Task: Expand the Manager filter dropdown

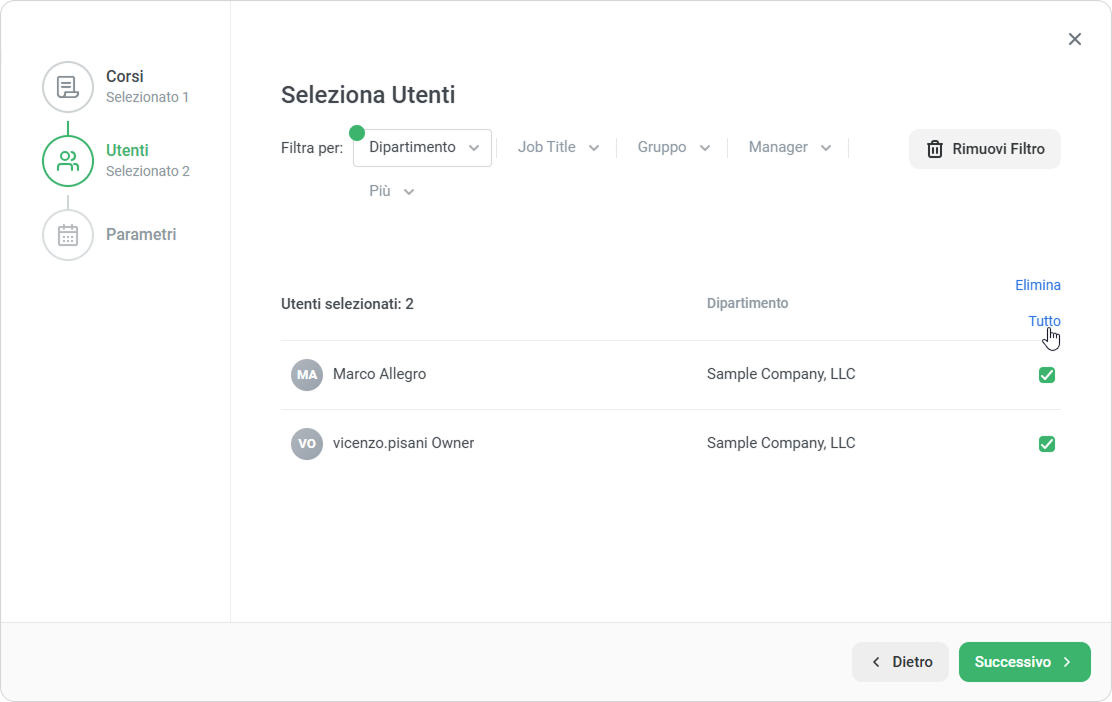Action: click(789, 147)
